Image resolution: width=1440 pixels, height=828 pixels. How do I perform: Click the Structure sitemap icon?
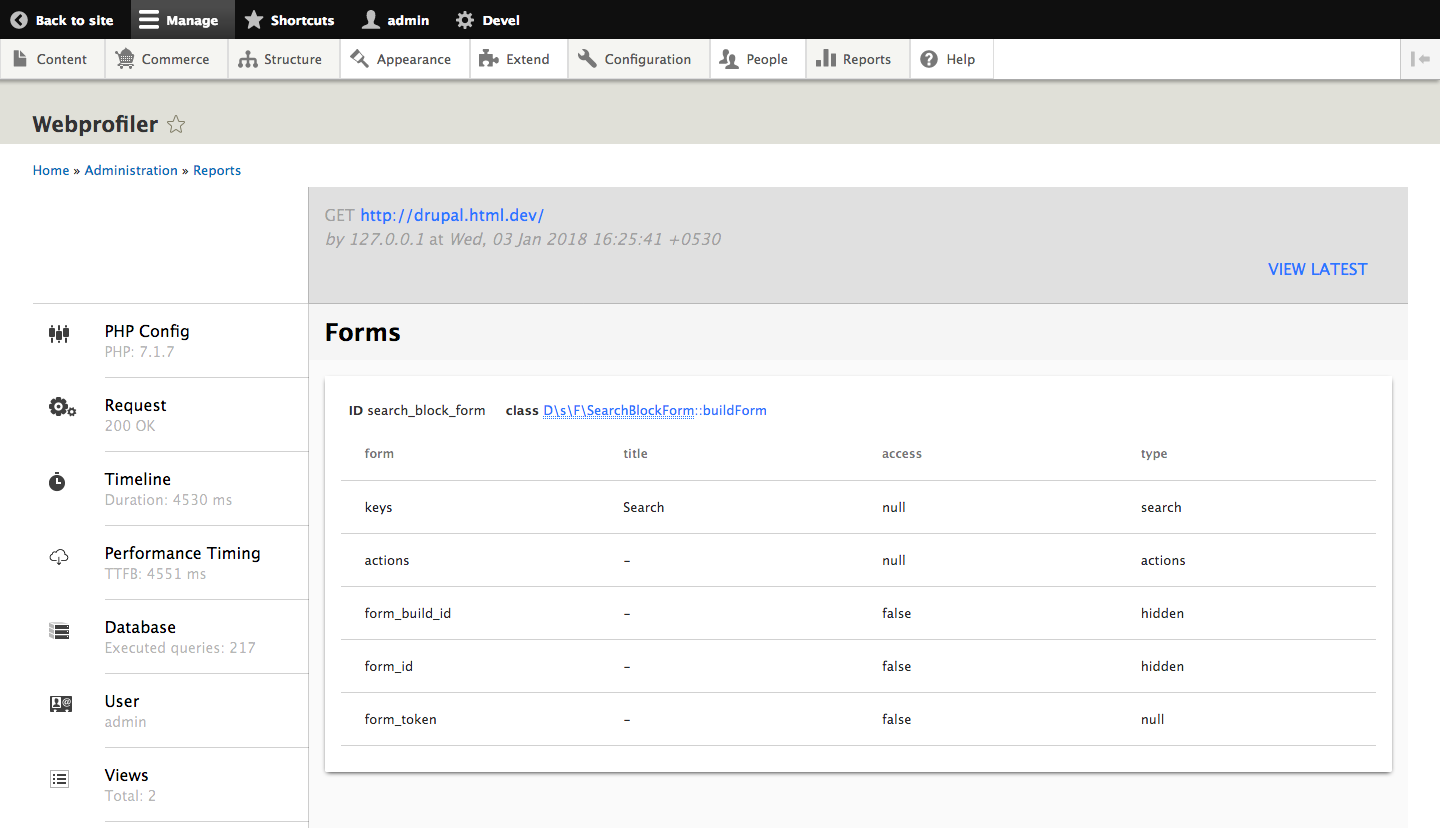pyautogui.click(x=247, y=58)
